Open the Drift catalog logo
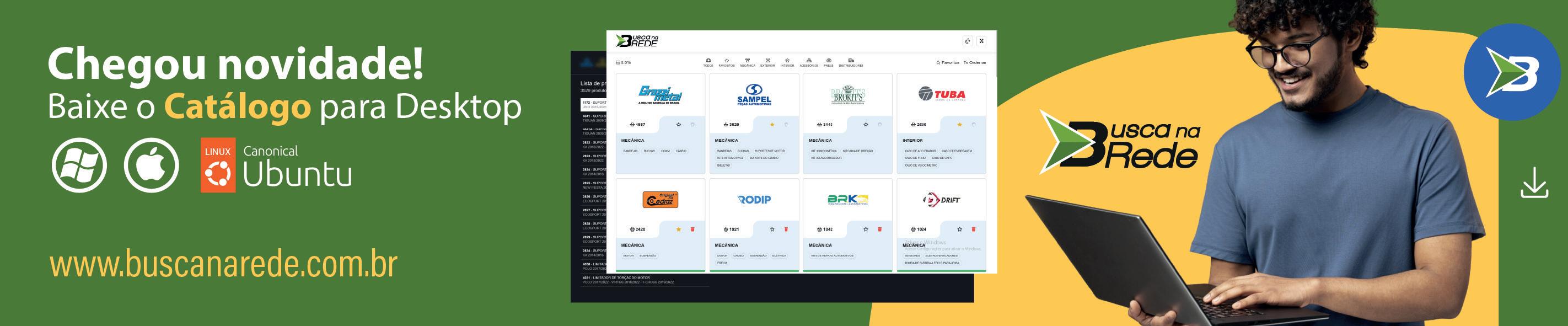The image size is (1568, 326). click(x=942, y=199)
